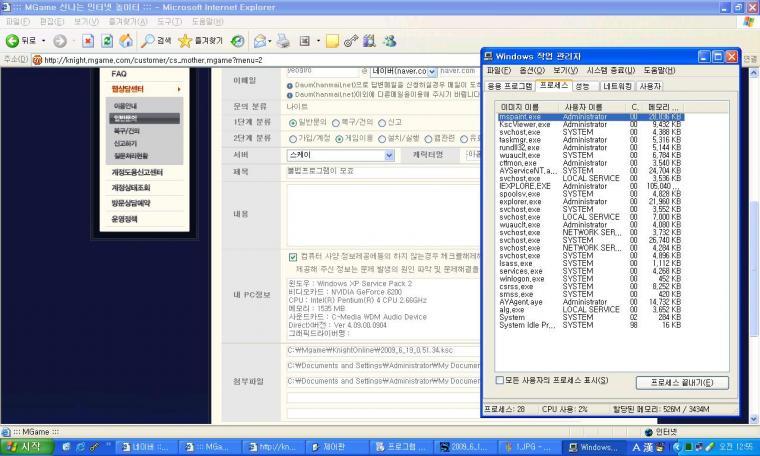Click the Start (시작) button
Screen dimensions: 760x456
(27, 447)
